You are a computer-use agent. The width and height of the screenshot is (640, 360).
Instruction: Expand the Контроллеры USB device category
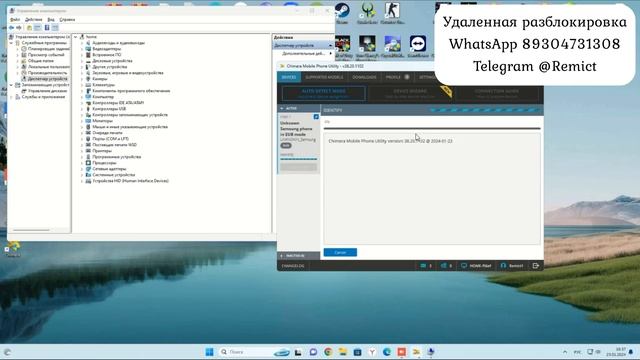point(82,109)
